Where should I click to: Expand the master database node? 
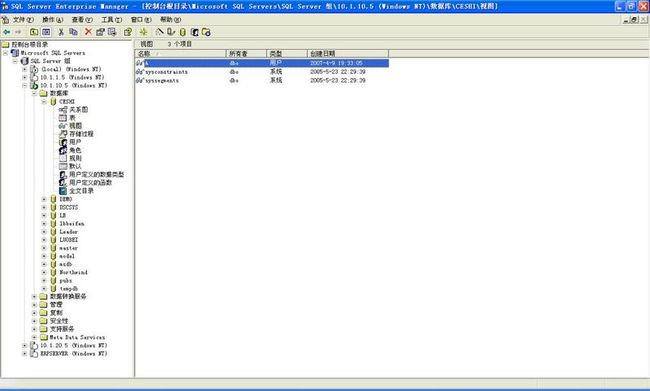tap(44, 248)
